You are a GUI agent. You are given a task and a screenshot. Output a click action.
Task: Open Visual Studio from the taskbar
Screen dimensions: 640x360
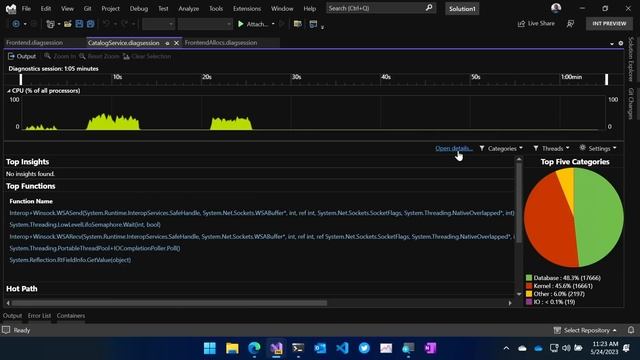276,348
